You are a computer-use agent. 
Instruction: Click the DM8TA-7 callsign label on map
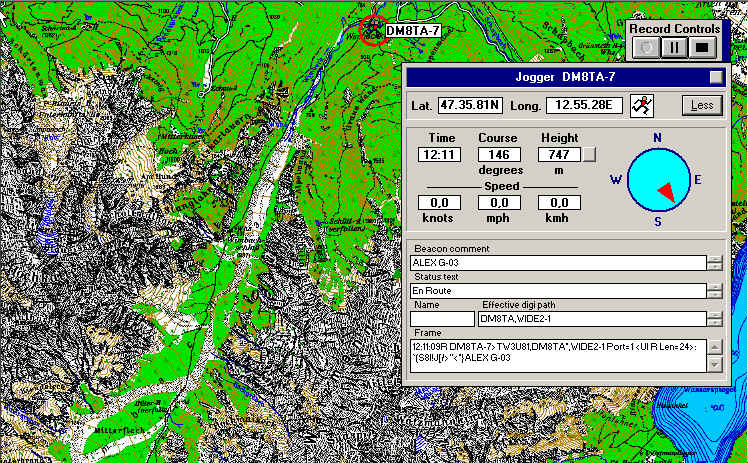point(413,31)
